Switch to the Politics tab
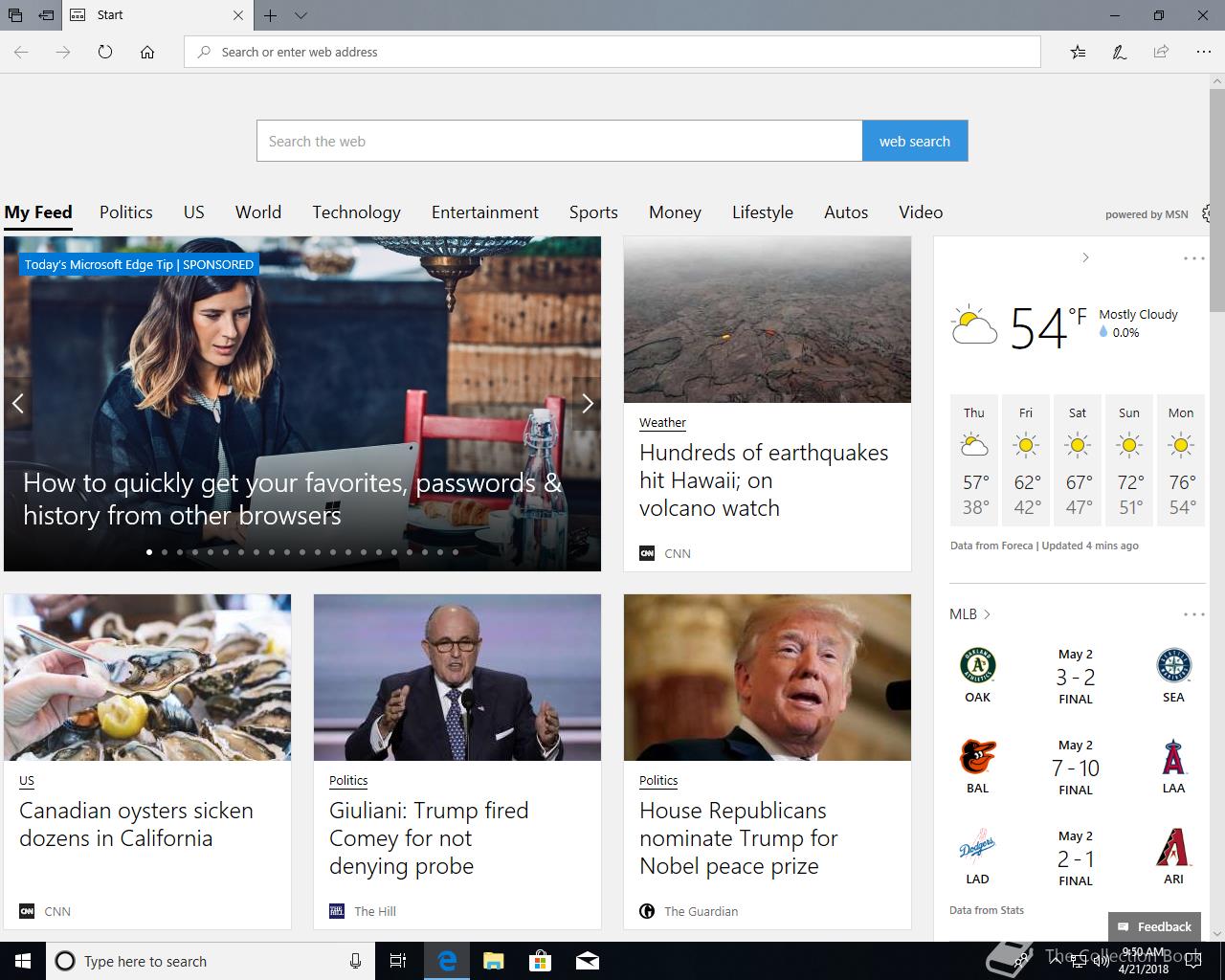The width and height of the screenshot is (1225, 980). [126, 212]
